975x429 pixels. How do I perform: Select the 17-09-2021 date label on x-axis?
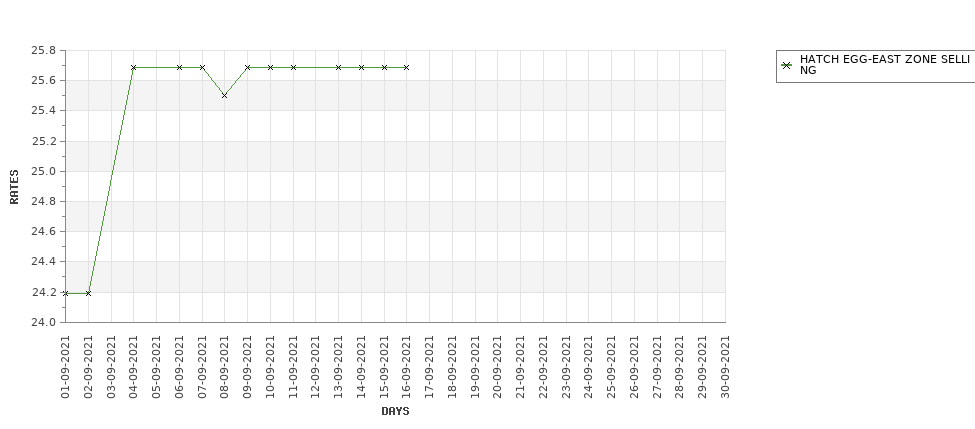pos(430,367)
